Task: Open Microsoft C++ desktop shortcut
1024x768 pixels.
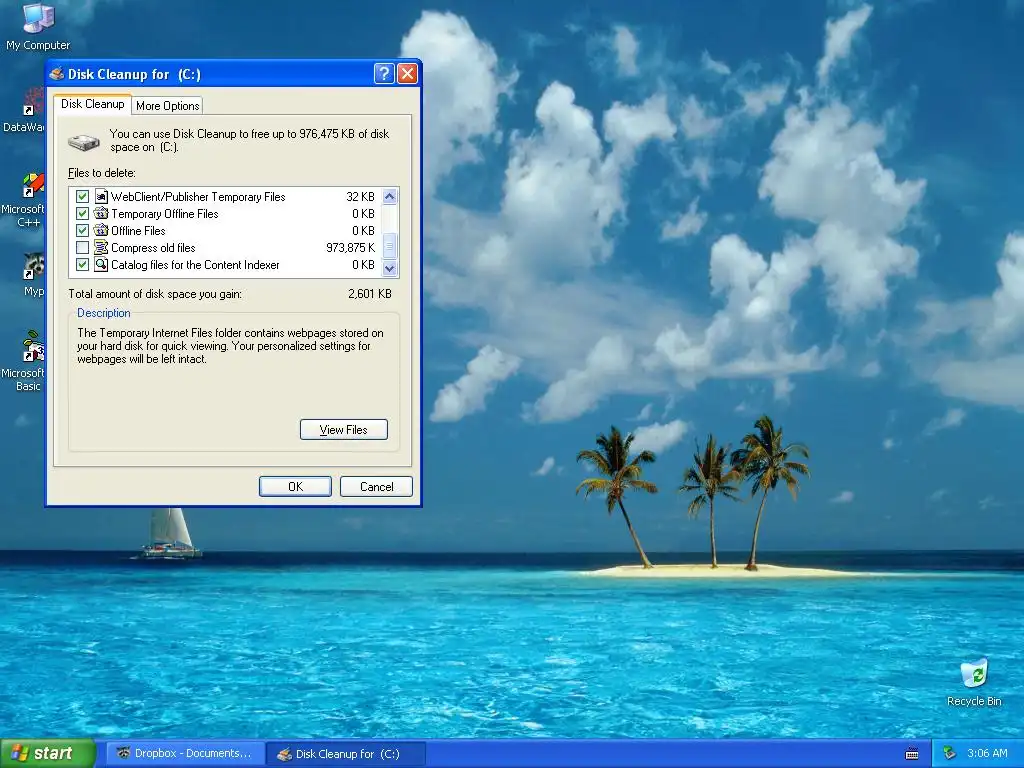Action: tap(26, 200)
